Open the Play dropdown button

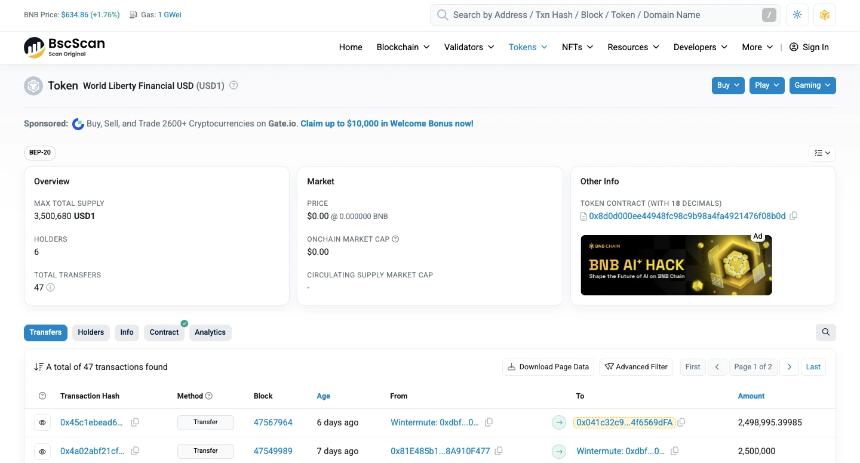[x=767, y=86]
